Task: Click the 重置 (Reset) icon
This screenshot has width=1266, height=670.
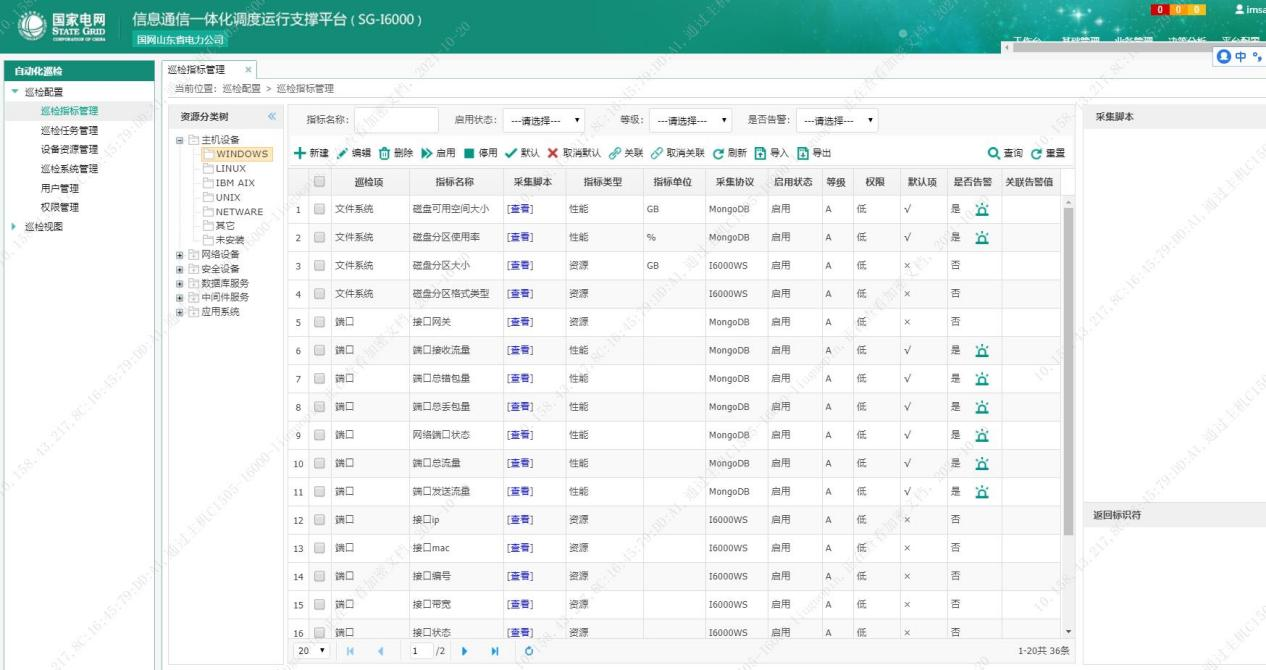Action: click(1036, 153)
